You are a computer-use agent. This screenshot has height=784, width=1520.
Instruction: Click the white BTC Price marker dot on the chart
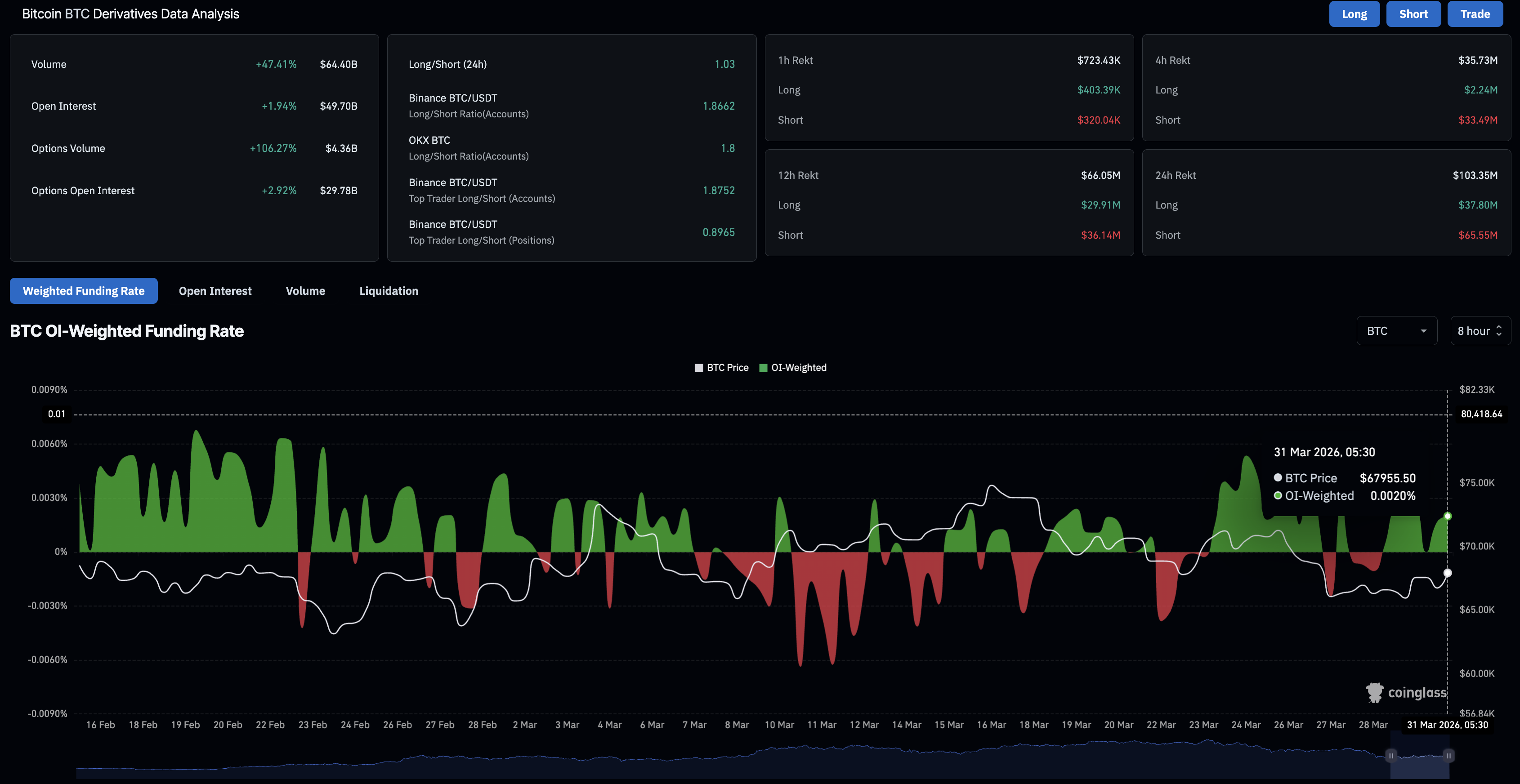click(x=1448, y=573)
